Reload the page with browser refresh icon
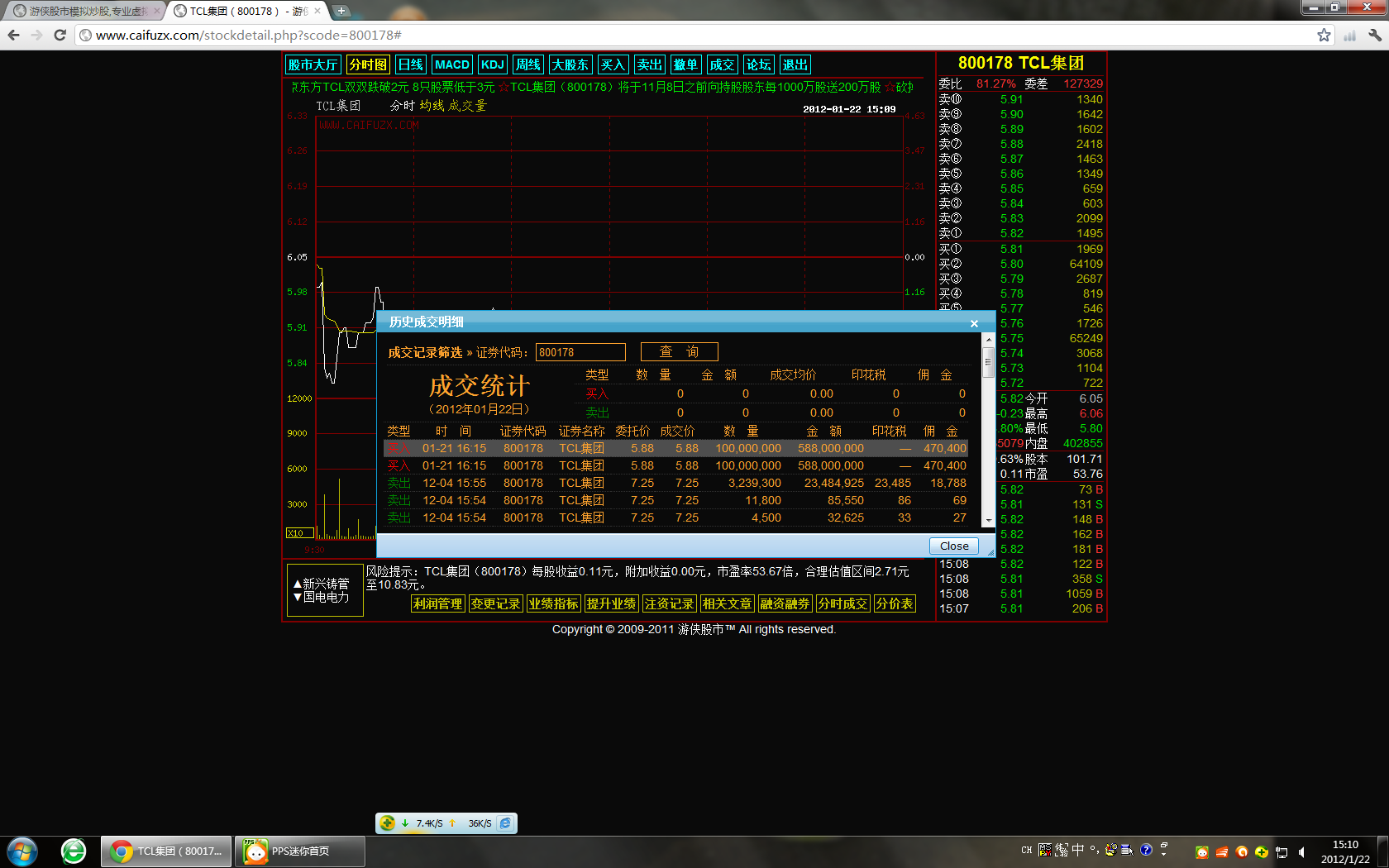This screenshot has height=868, width=1389. coord(60,35)
